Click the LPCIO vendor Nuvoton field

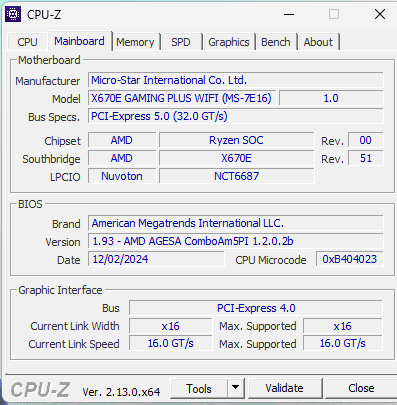(122, 176)
